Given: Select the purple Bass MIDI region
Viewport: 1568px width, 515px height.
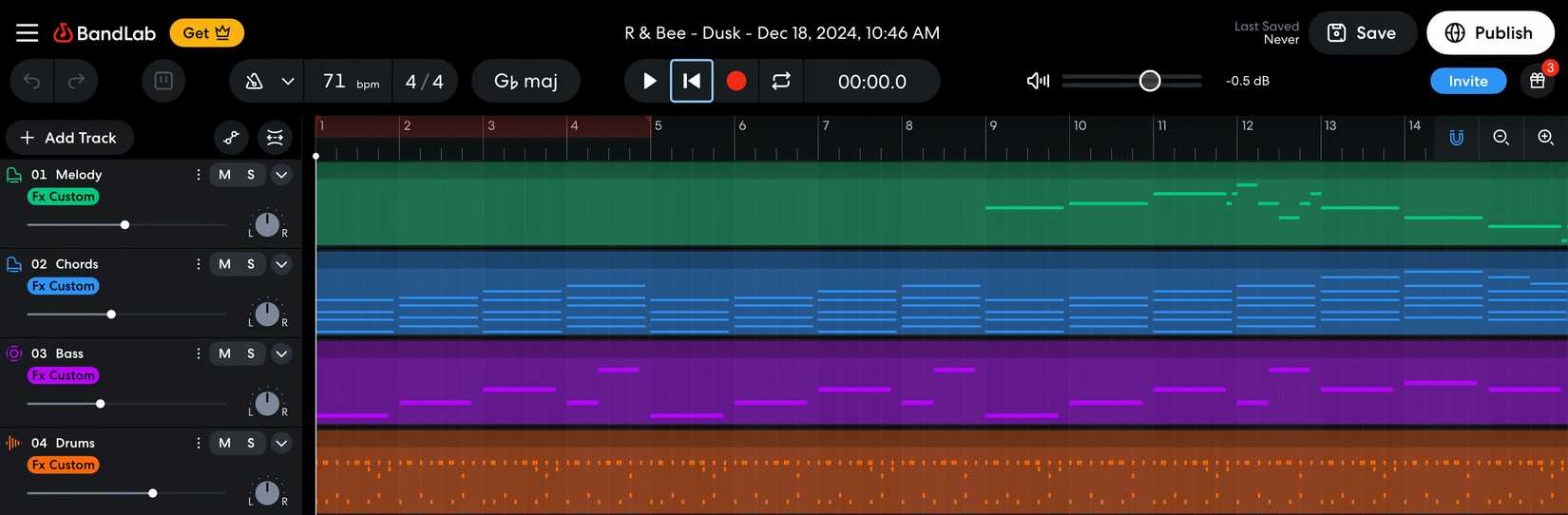Looking at the screenshot, I should pos(941,383).
